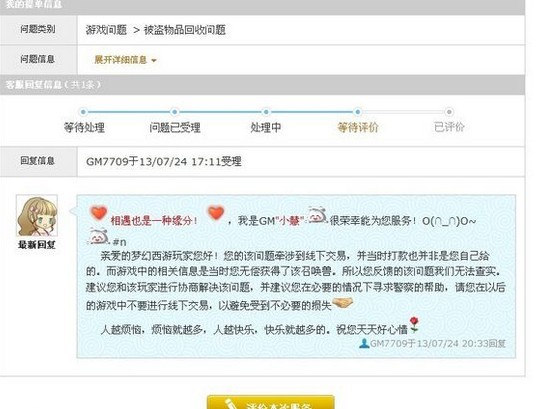Click the face emoticon before #n

pyautogui.click(x=98, y=236)
